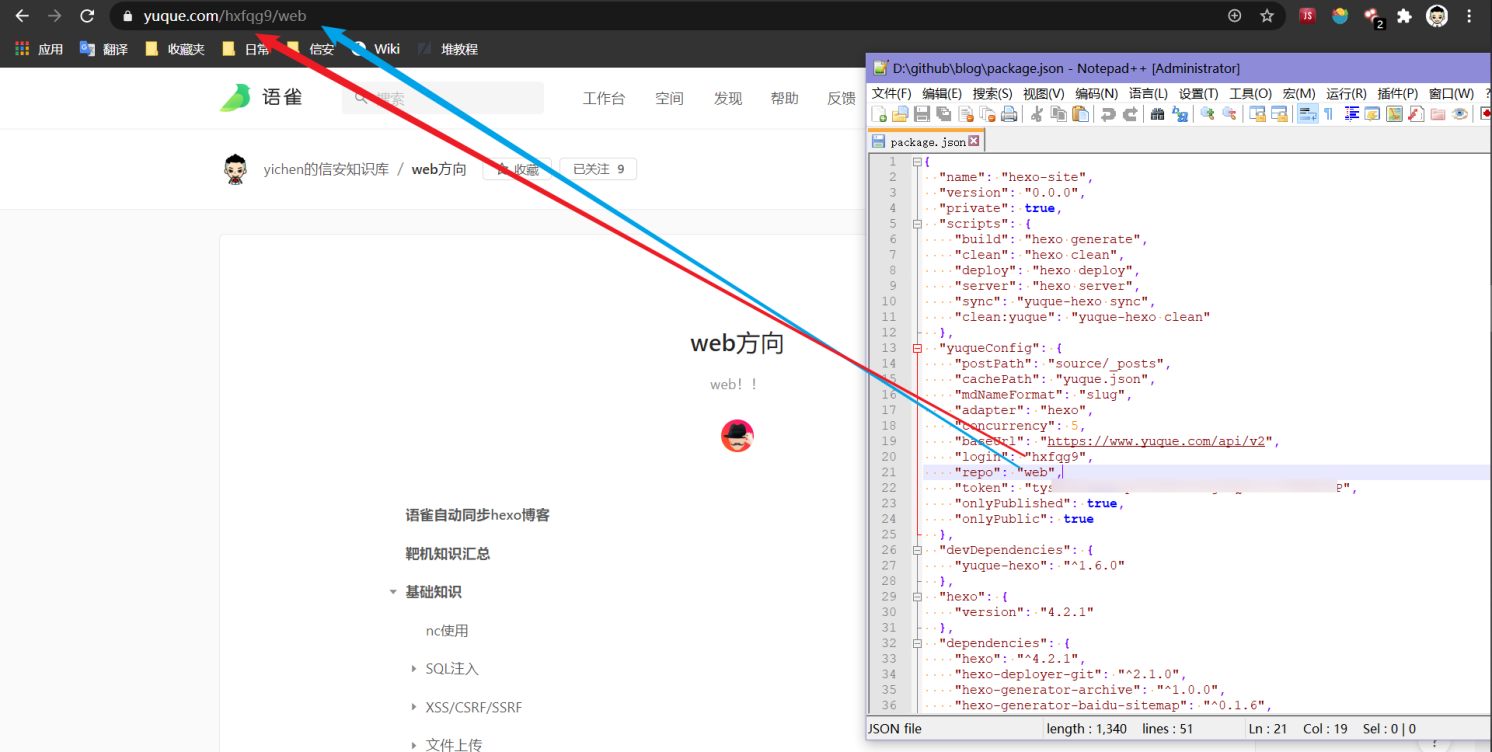1492x752 pixels.
Task: Save all files in Notepad++ toolbar
Action: [943, 114]
